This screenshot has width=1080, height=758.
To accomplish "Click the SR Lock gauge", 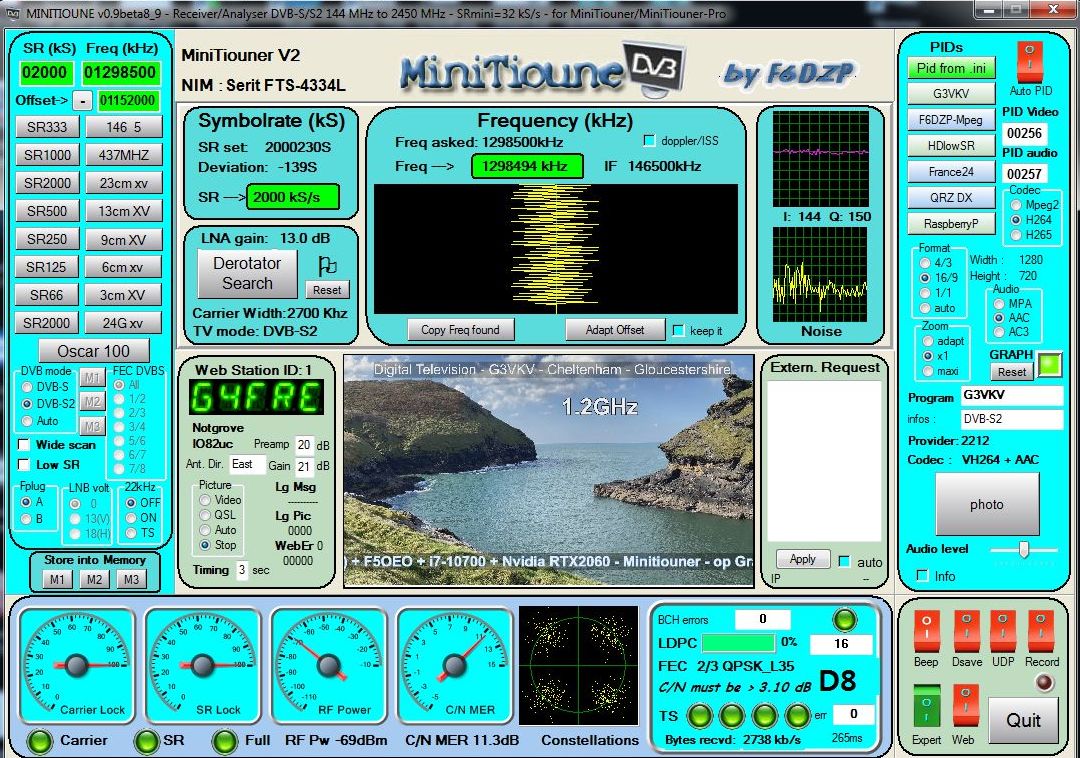I will click(202, 664).
